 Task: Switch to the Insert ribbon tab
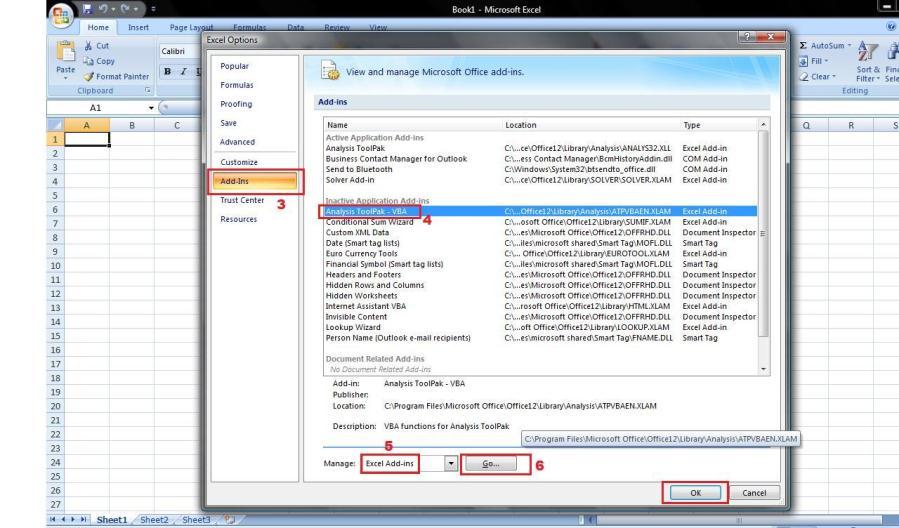click(x=138, y=27)
